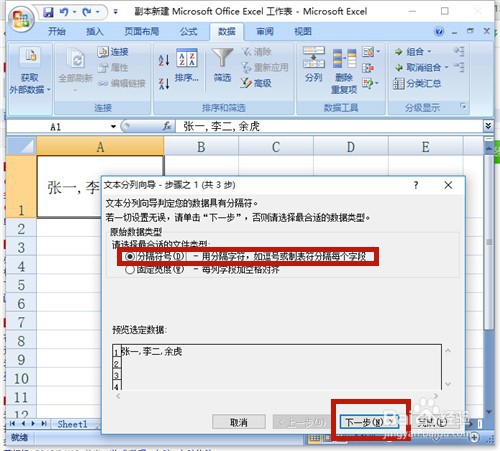Image resolution: width=500 pixels, height=451 pixels.
Task: Switch to the Insert (插入) tab
Action: click(x=95, y=32)
